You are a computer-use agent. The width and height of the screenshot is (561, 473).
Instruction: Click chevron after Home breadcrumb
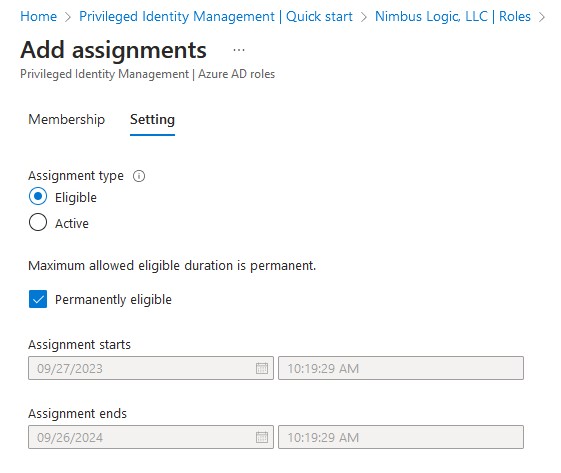click(x=68, y=17)
